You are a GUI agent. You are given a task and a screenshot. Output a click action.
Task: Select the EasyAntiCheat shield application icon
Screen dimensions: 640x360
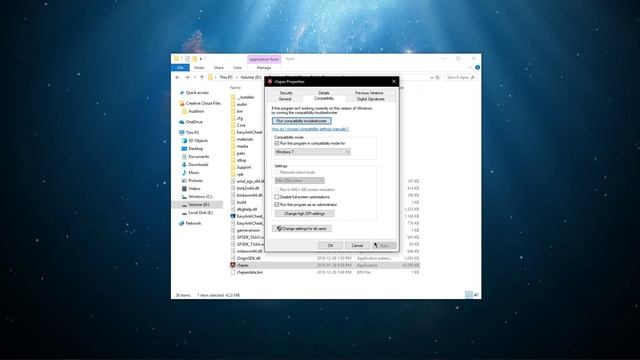tap(233, 216)
